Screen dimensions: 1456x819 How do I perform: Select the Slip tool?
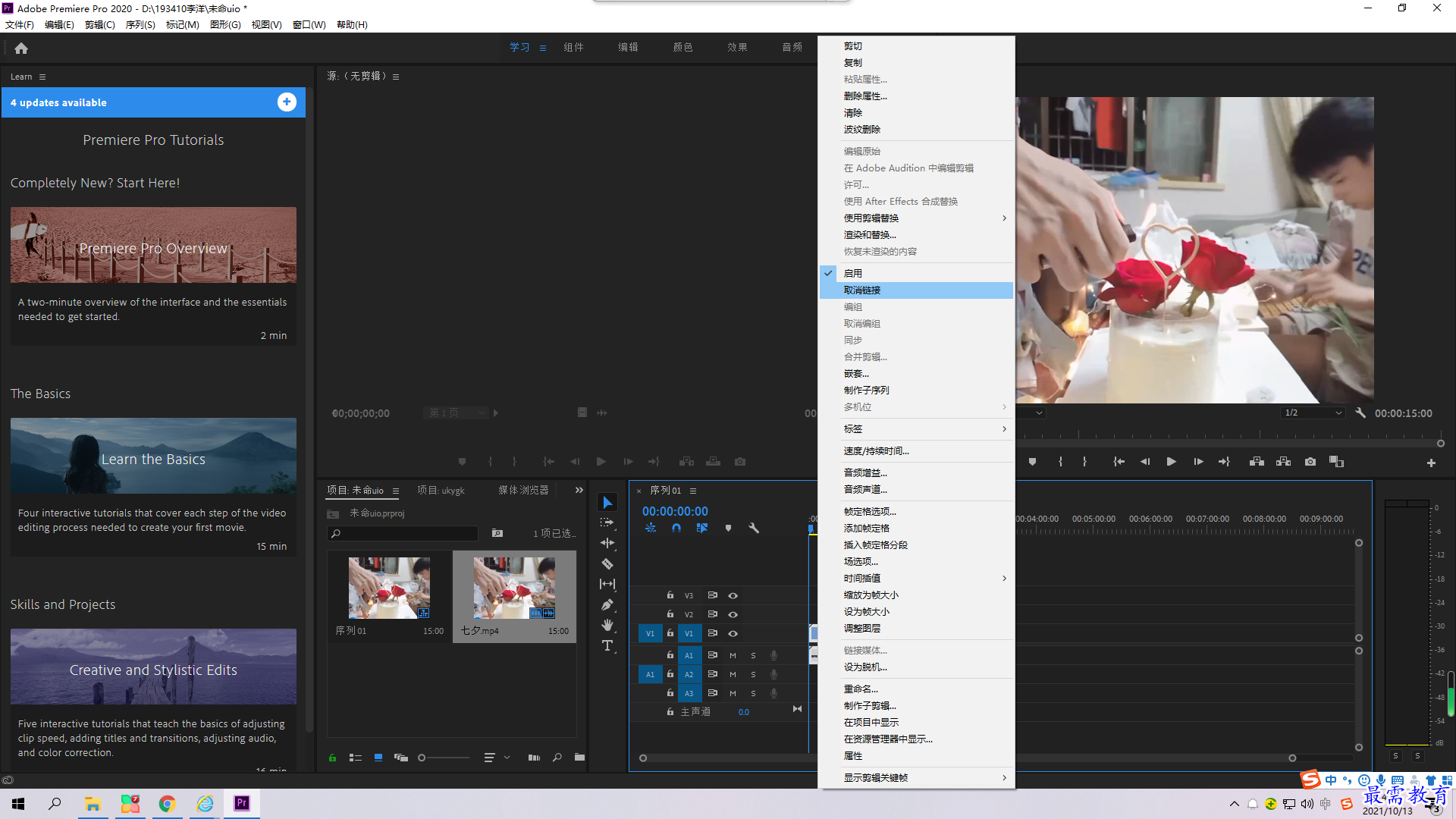(x=607, y=584)
